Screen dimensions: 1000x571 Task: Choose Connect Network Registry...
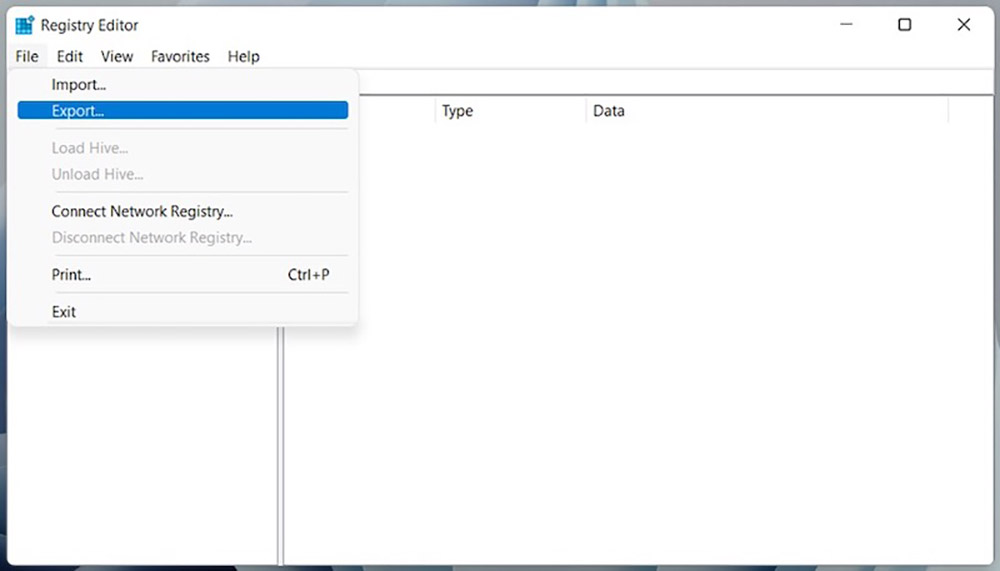pos(183,211)
